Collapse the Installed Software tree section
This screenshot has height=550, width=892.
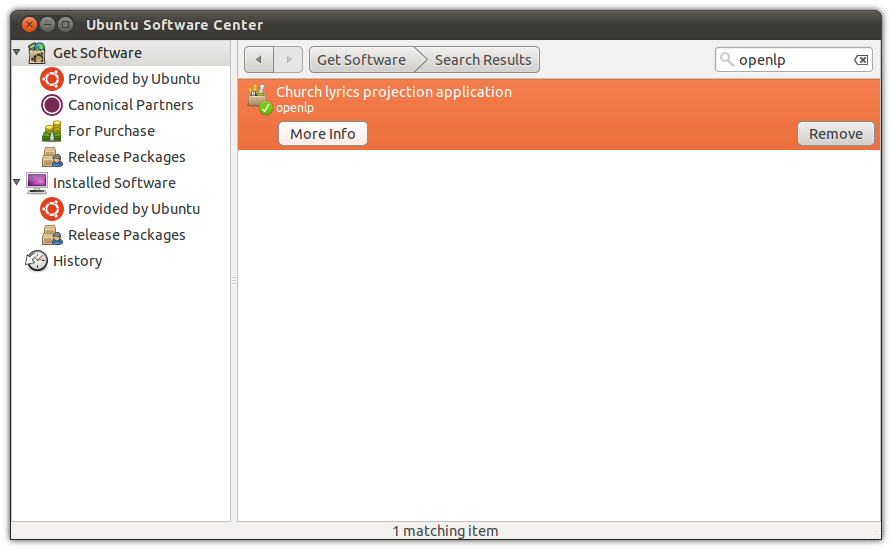(17, 182)
